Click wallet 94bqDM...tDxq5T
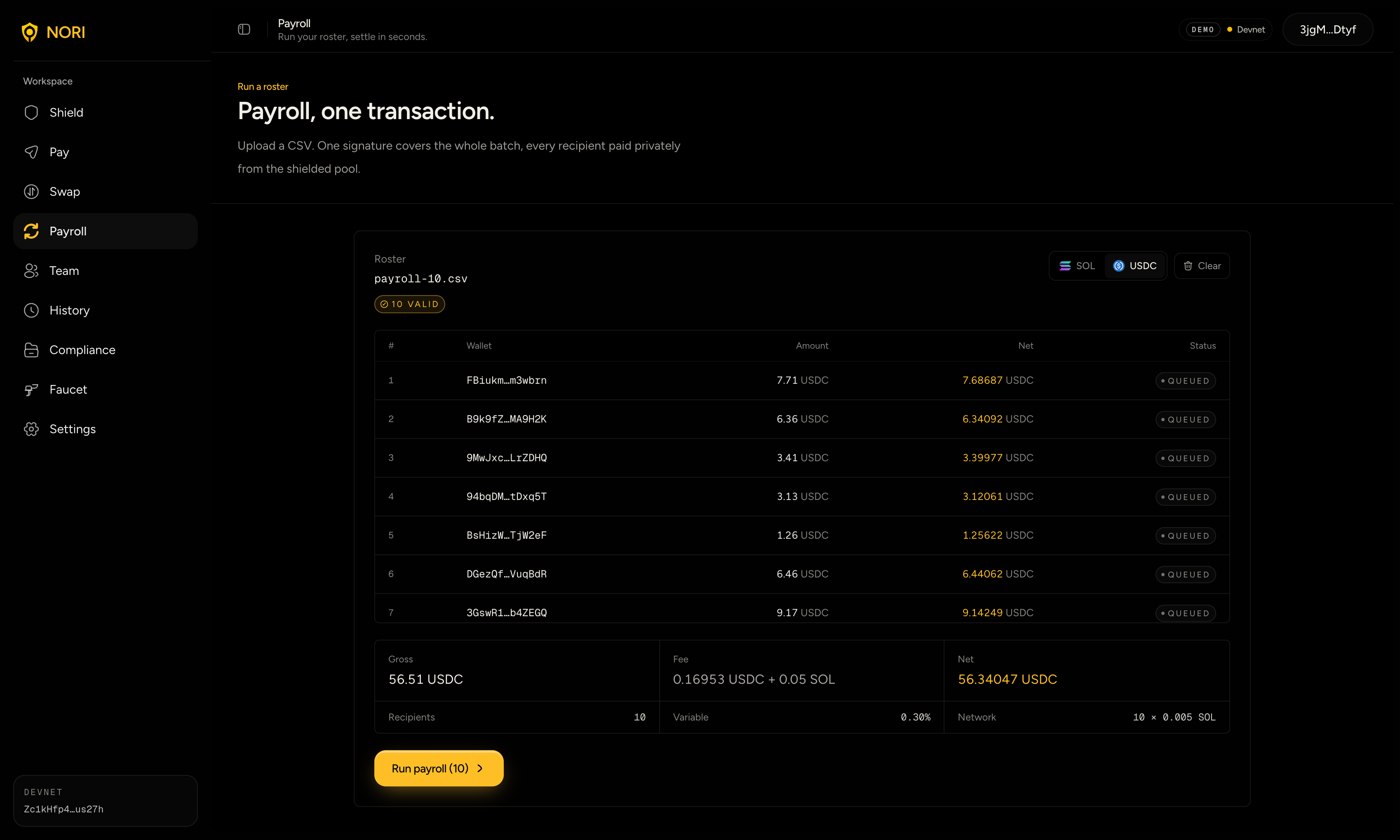The height and width of the screenshot is (840, 1400). 507,497
